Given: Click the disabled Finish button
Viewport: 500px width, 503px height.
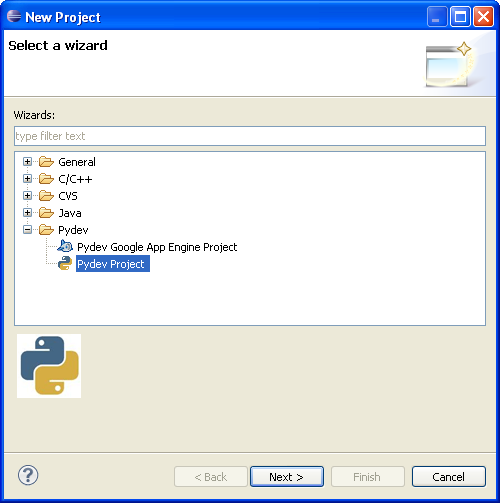Looking at the screenshot, I should coord(368,477).
